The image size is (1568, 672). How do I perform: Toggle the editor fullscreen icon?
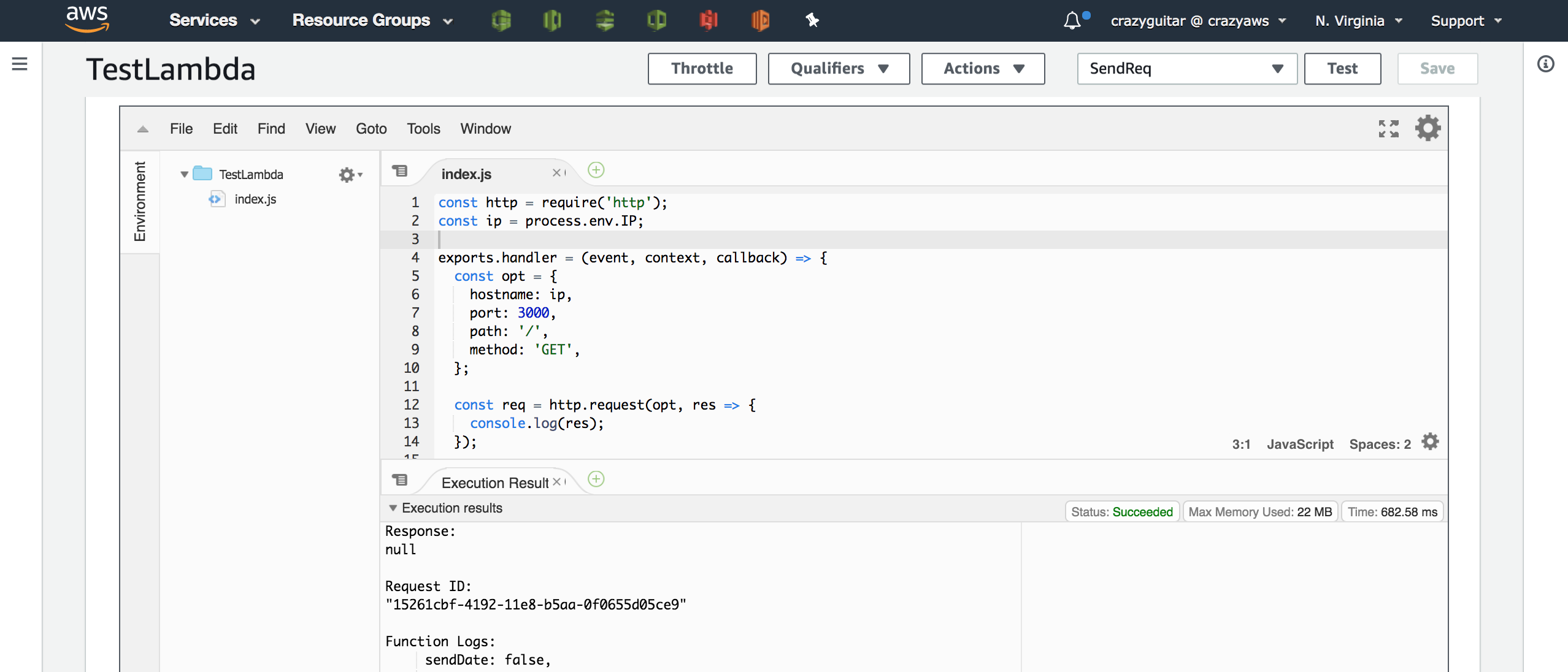tap(1388, 129)
